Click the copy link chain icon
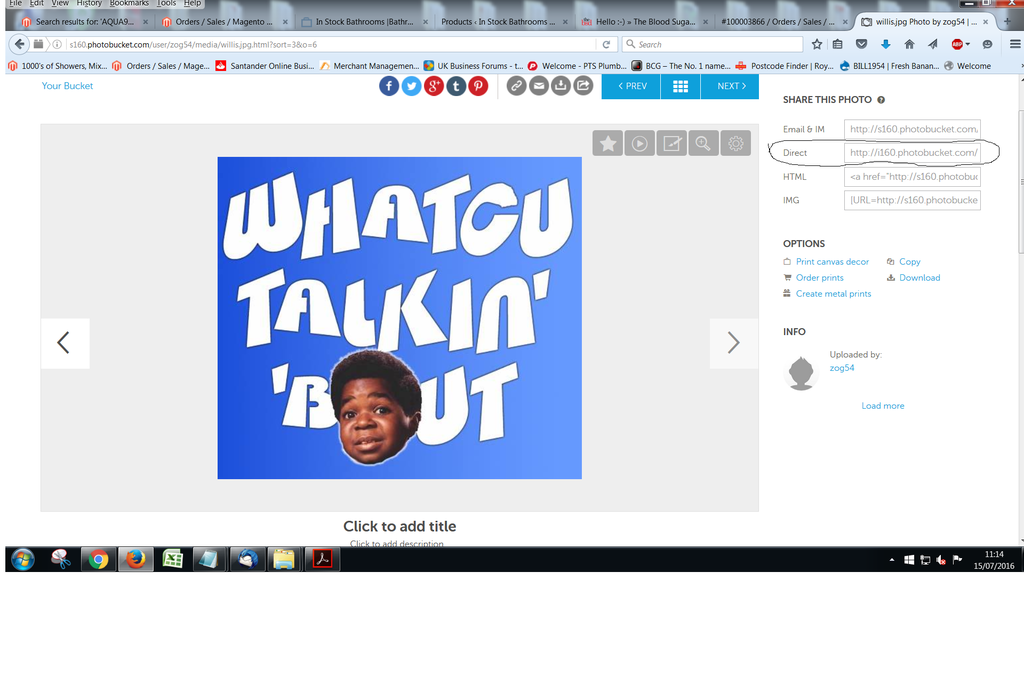This screenshot has height=683, width=1024. tap(517, 86)
